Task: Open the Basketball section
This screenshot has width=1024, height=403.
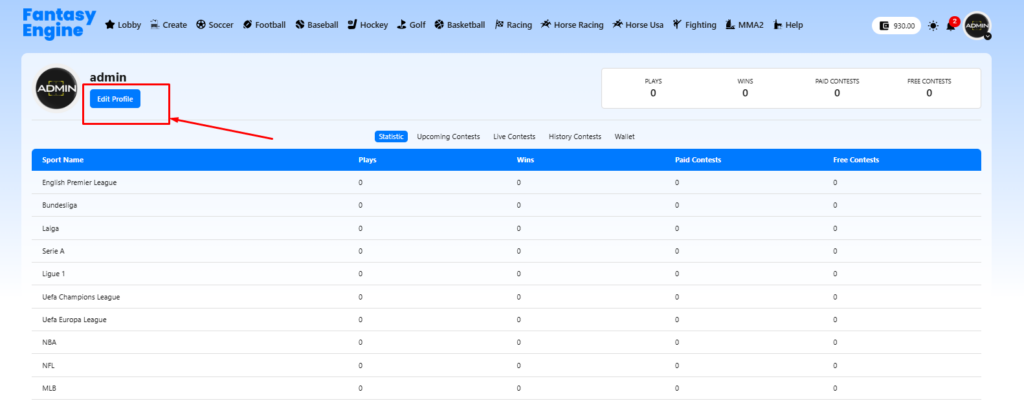Action: click(460, 24)
